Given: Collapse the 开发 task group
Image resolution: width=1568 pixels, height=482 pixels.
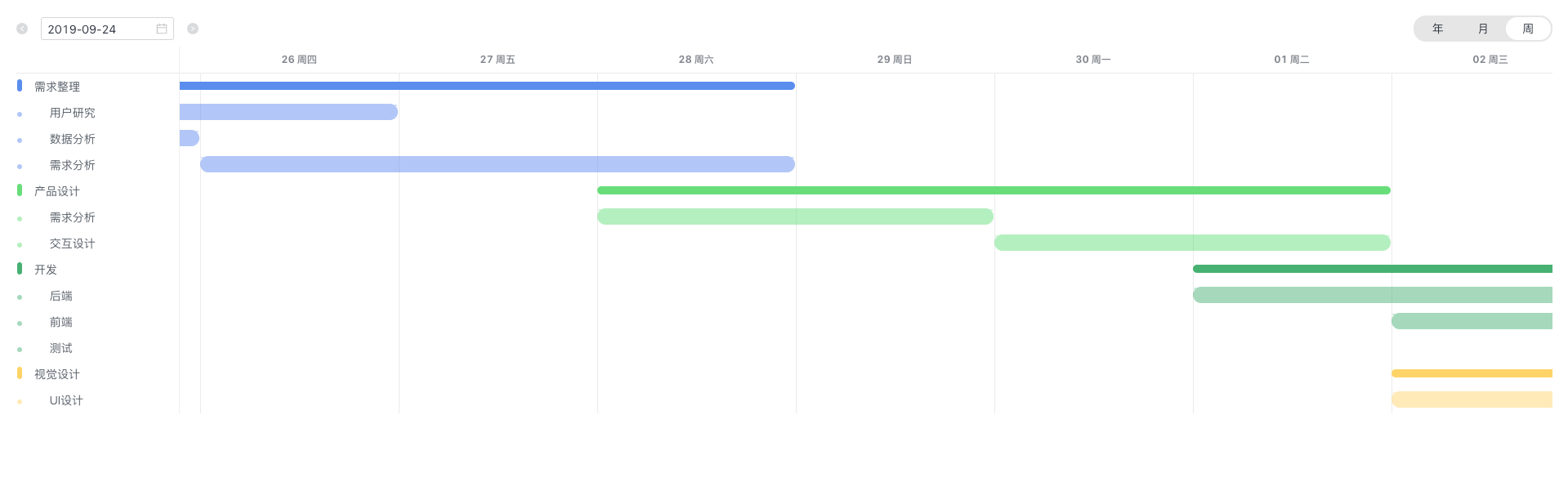Looking at the screenshot, I should point(46,270).
